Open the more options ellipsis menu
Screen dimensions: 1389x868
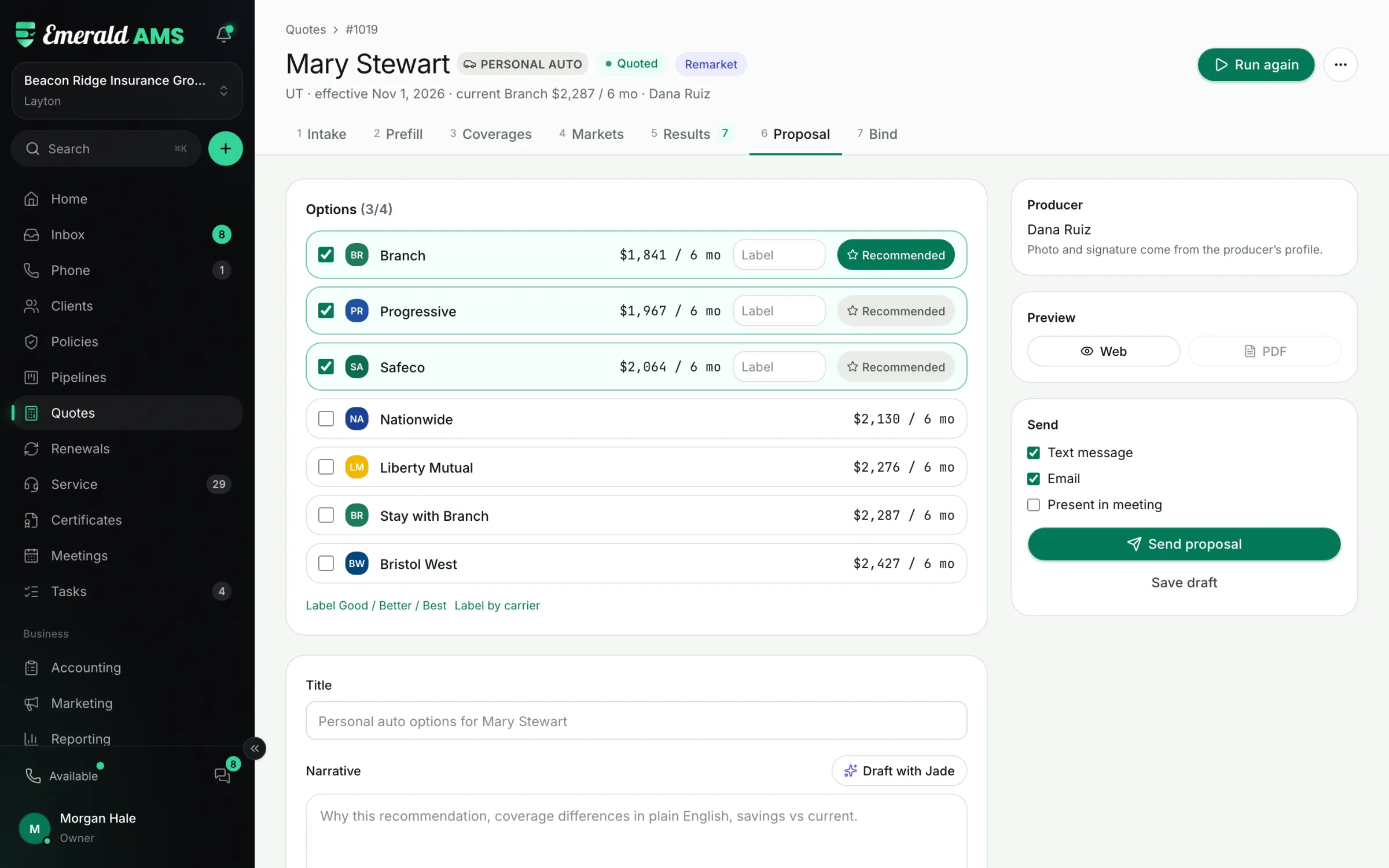click(x=1340, y=65)
